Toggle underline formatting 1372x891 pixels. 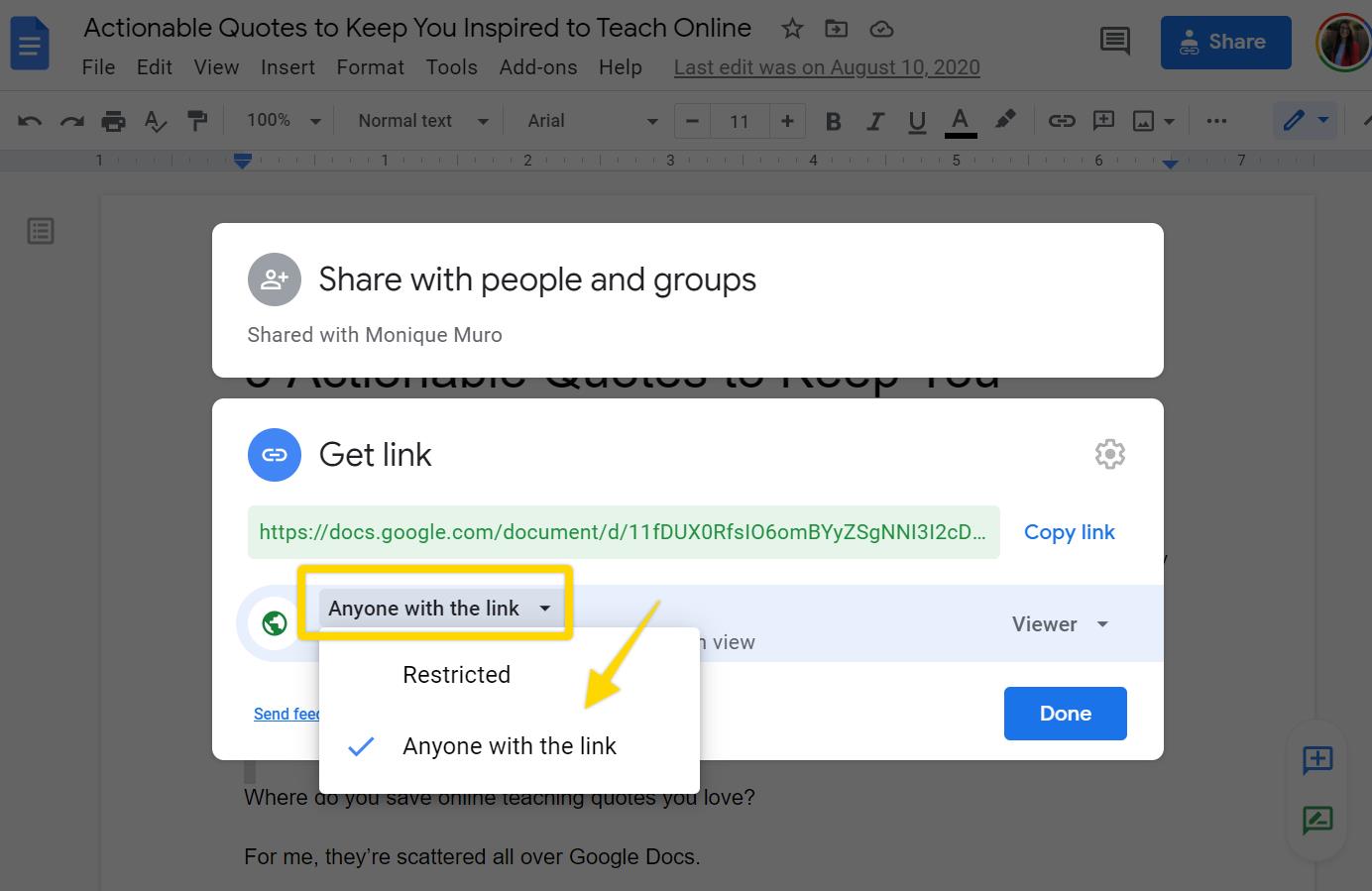pyautogui.click(x=917, y=121)
